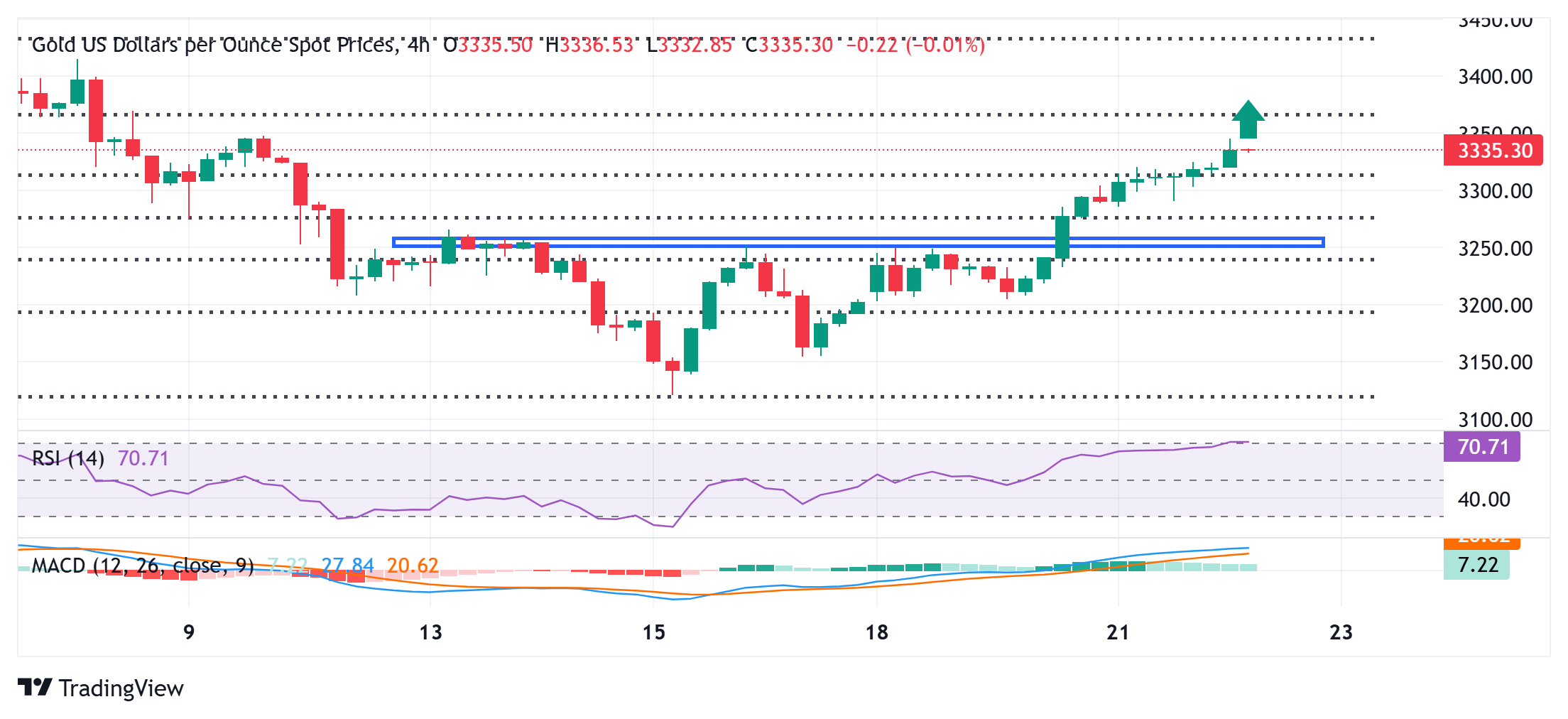Click the closing price value C3335.30
1568x719 pixels.
788,45
